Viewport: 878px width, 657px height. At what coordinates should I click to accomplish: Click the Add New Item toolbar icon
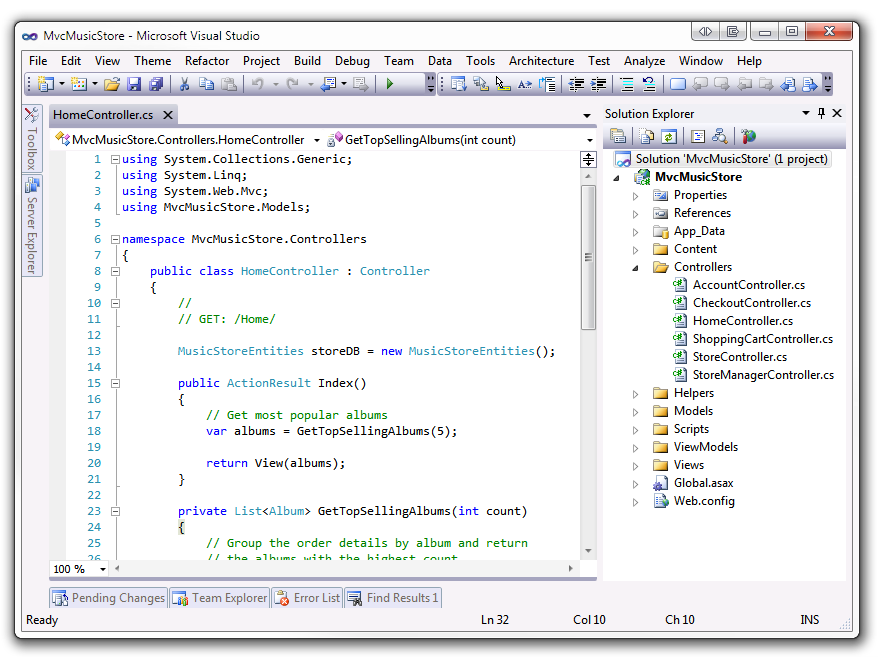pos(78,84)
